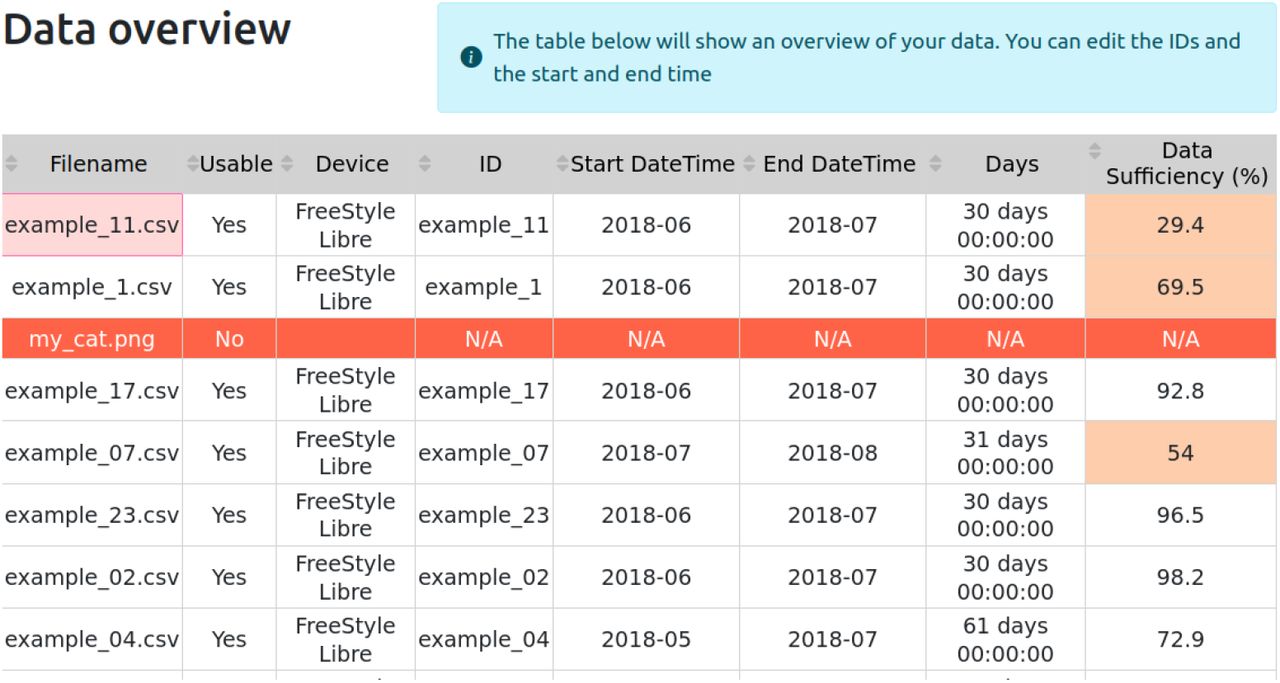1280x683 pixels.
Task: Click the 98.2 data sufficiency cell
Action: (x=1180, y=577)
